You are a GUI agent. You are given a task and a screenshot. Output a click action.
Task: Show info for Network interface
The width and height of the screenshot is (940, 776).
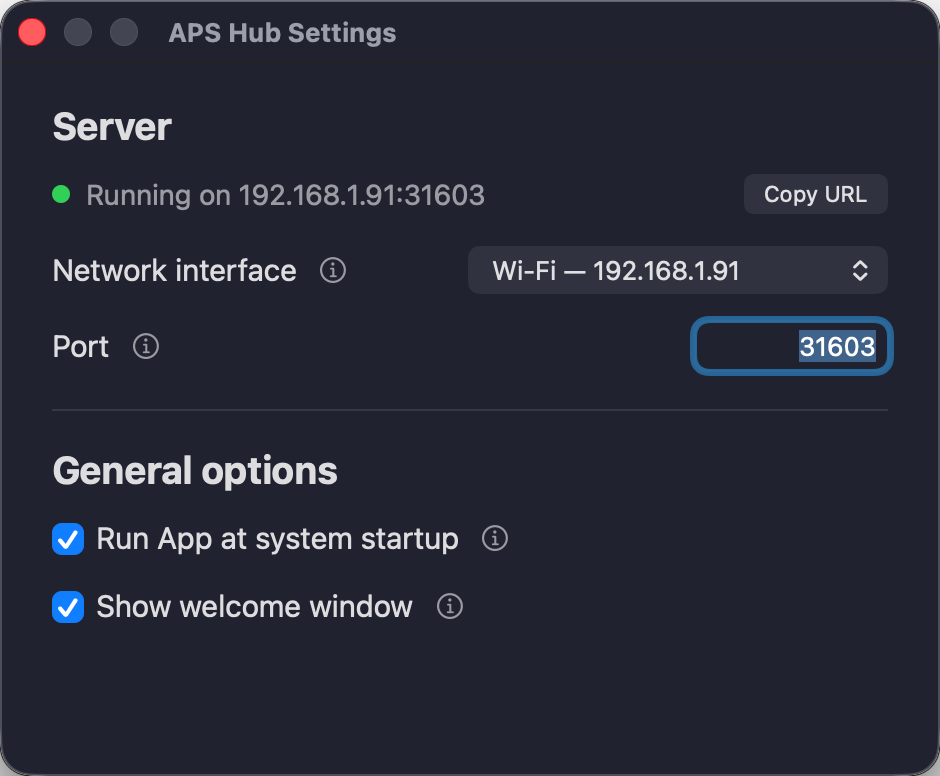[333, 270]
